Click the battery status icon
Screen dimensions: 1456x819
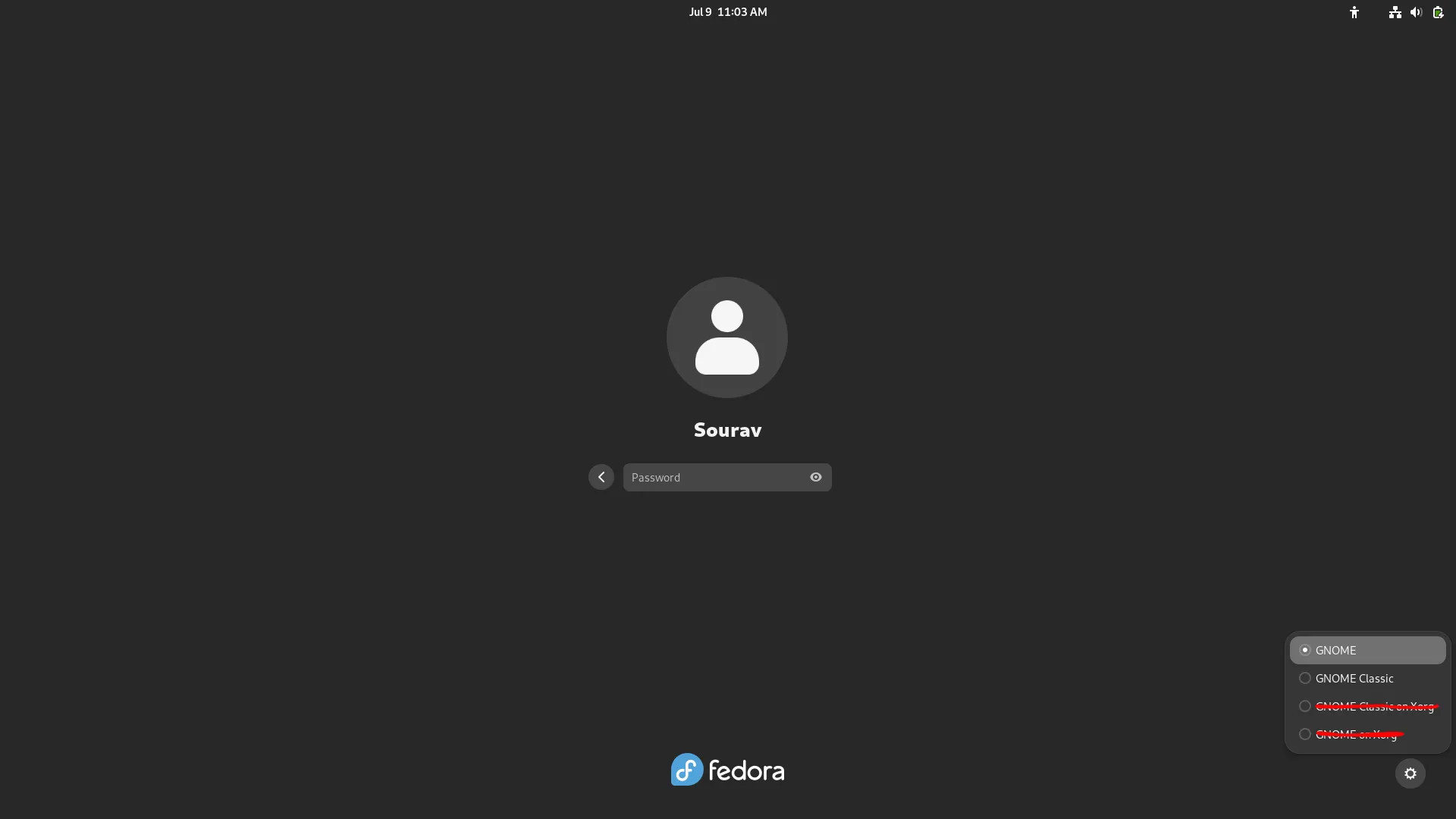click(x=1437, y=11)
